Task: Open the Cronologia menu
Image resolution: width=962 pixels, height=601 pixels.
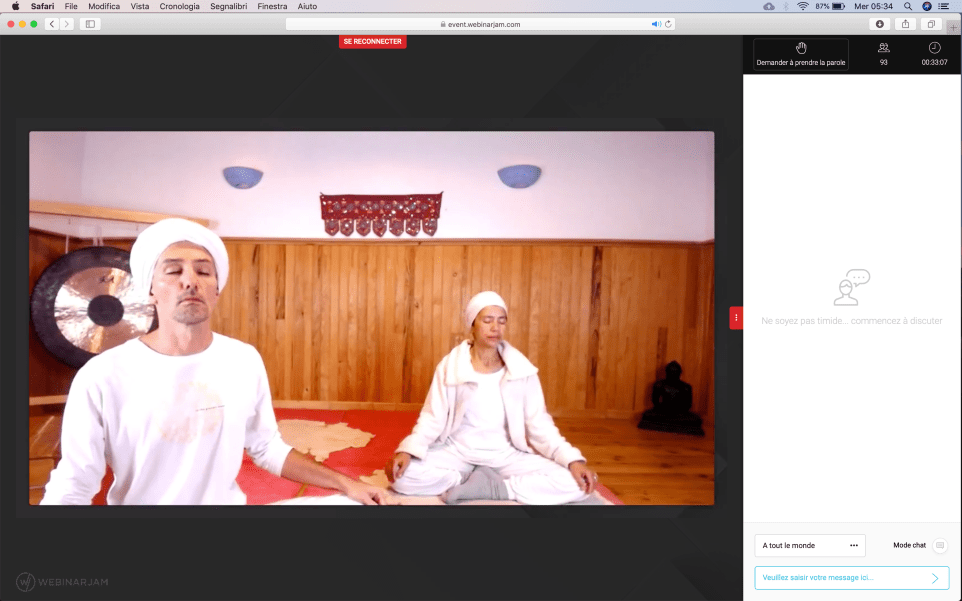Action: pos(179,6)
